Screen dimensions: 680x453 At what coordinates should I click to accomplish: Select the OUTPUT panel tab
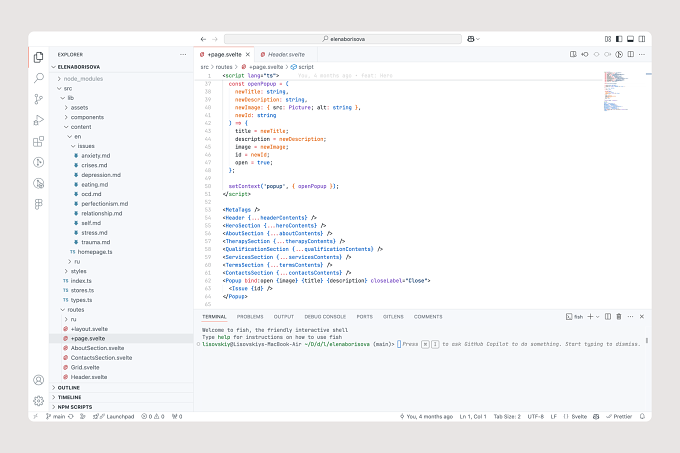click(x=284, y=317)
